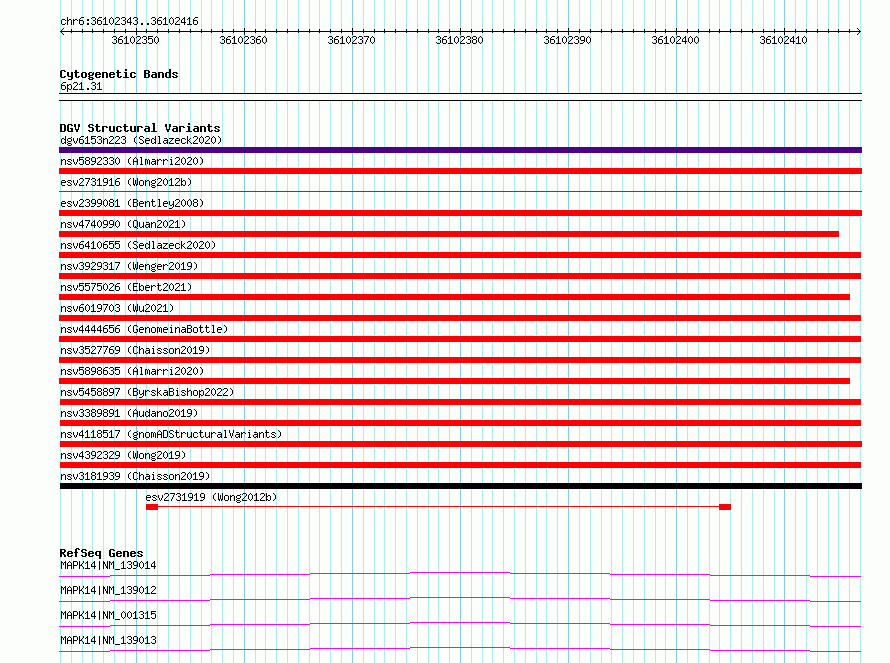This screenshot has width=890, height=663.
Task: Select the 6p21.31 cytogenetic band label
Action: pos(81,86)
